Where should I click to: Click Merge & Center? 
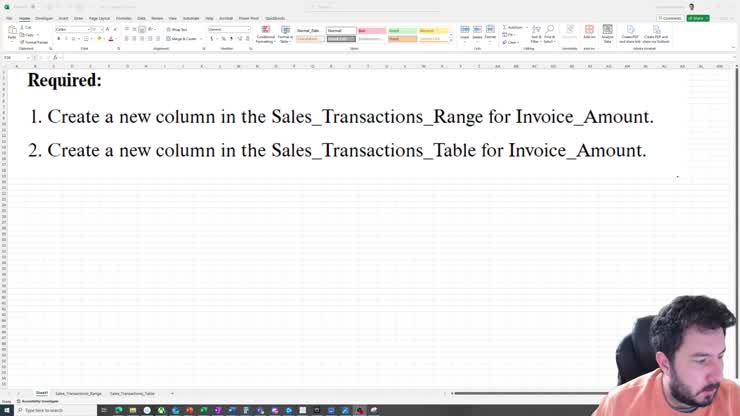coord(182,39)
